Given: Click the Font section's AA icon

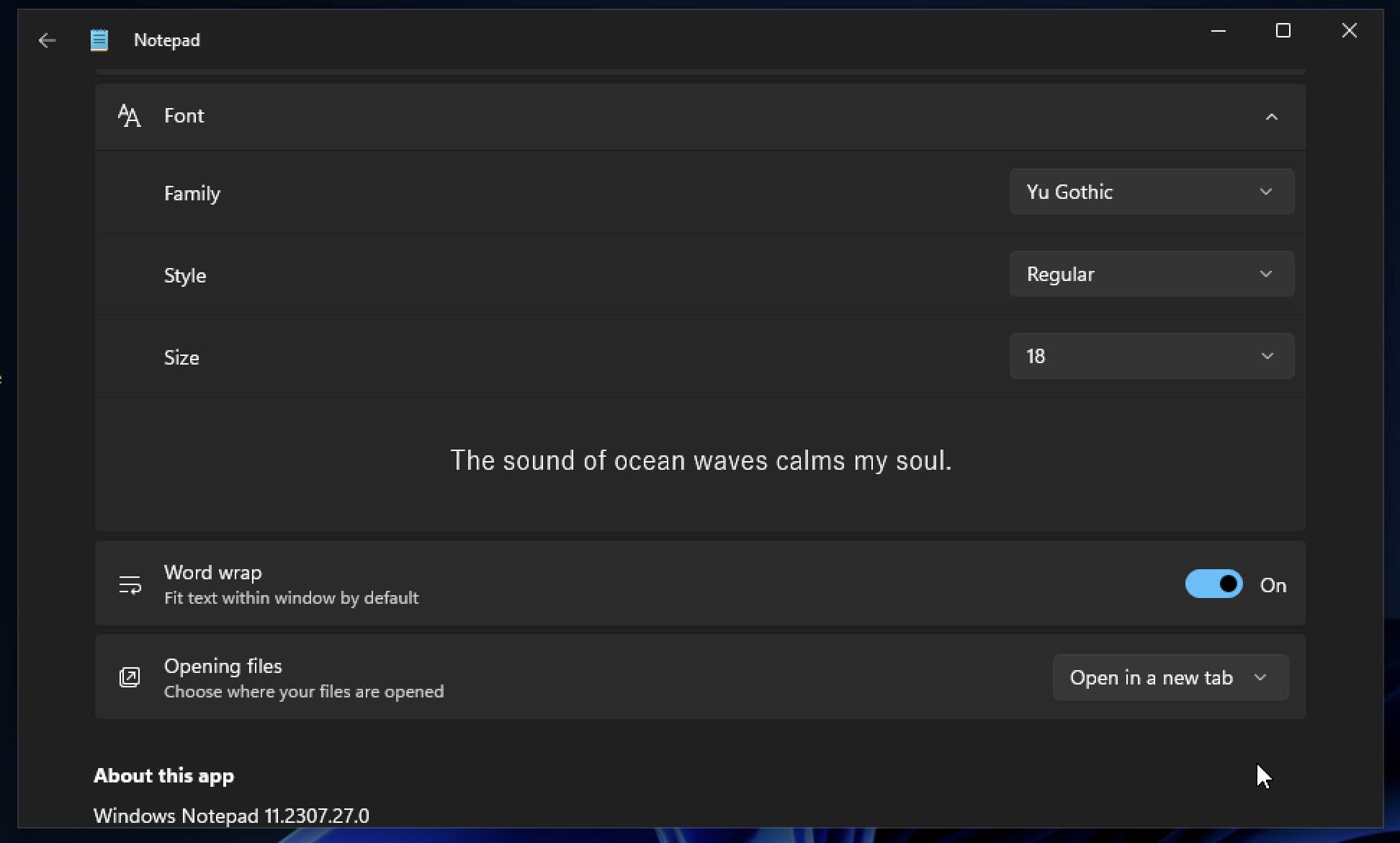Looking at the screenshot, I should coord(128,115).
